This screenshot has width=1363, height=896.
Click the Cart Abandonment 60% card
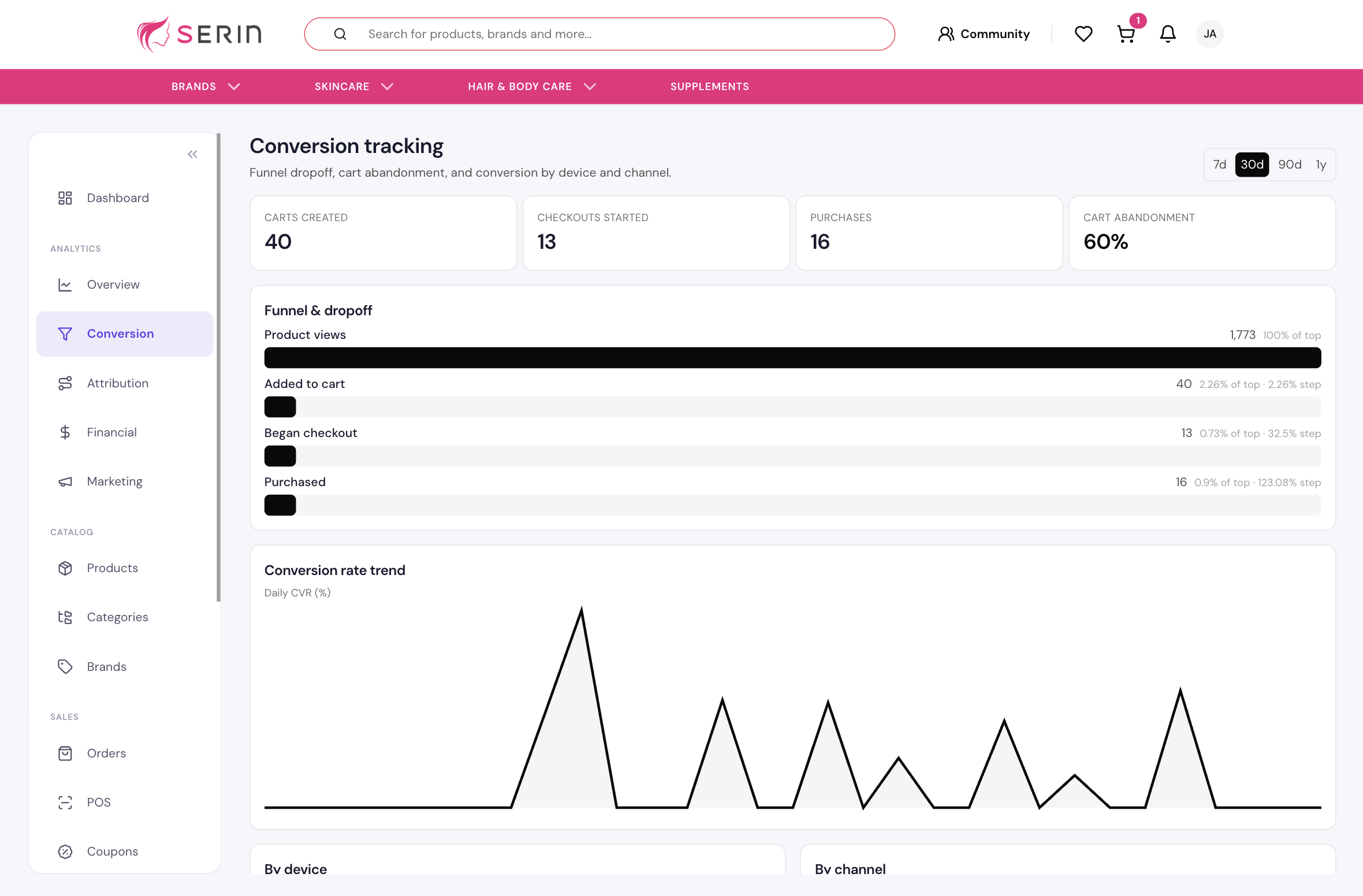pos(1202,233)
